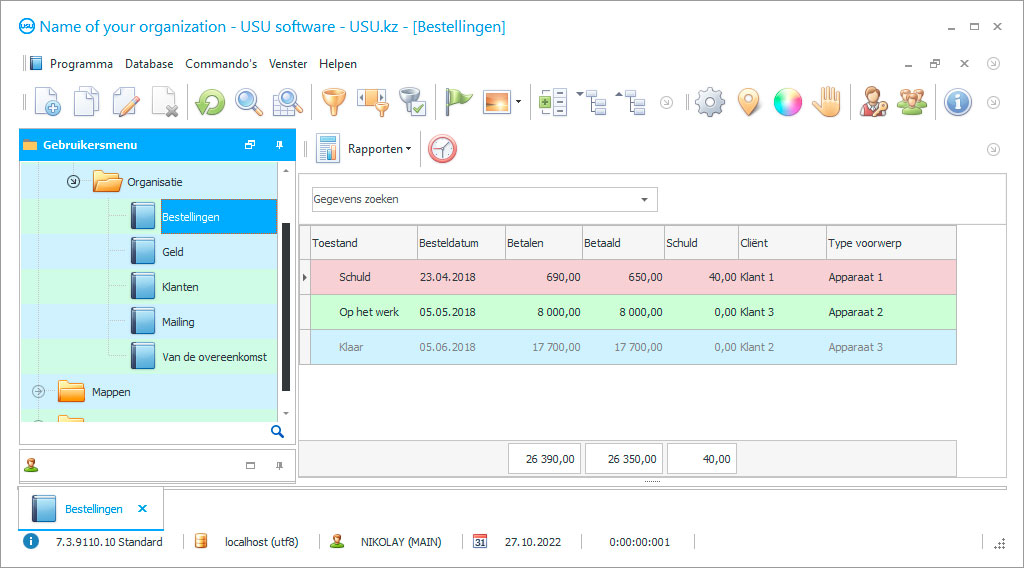This screenshot has height=568, width=1024.
Task: Sort by the Toestand column header
Action: pyautogui.click(x=364, y=243)
